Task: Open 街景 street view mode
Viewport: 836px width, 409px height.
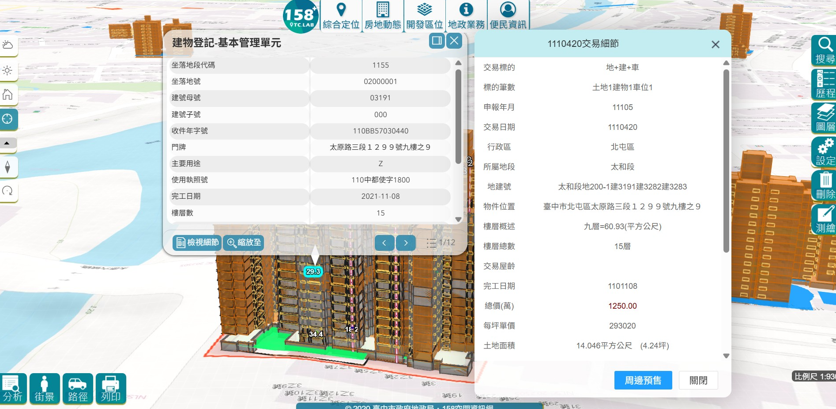Action: point(44,388)
